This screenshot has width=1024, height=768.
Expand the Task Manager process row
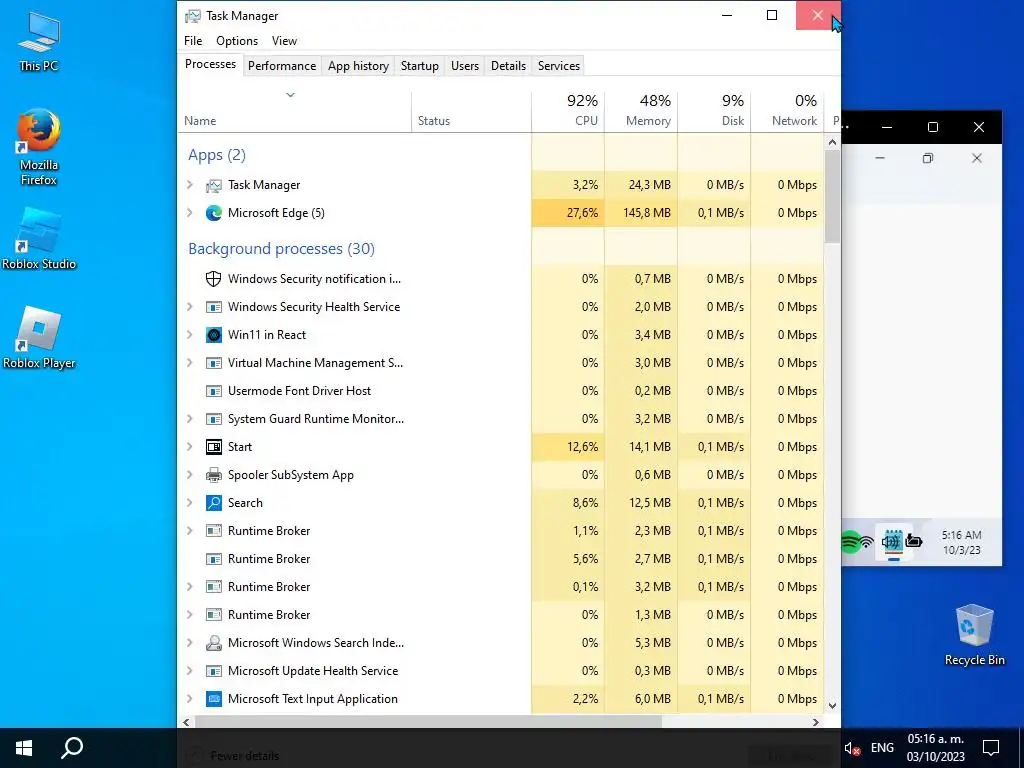tap(190, 185)
